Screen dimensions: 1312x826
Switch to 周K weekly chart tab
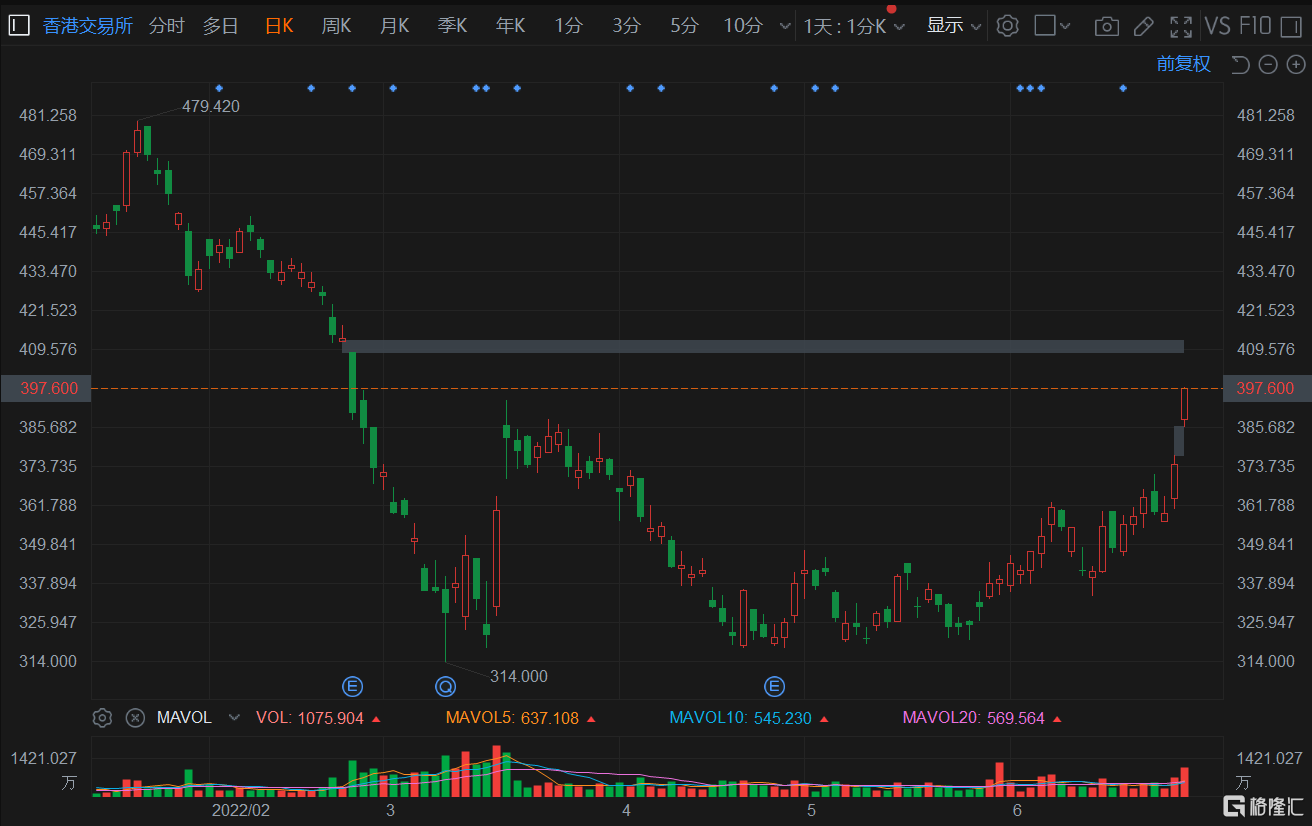[336, 26]
